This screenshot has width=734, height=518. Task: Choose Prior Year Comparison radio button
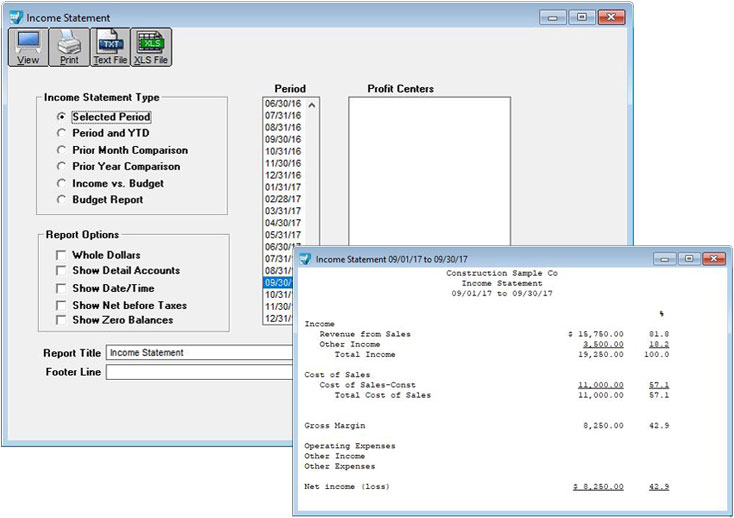[x=62, y=167]
